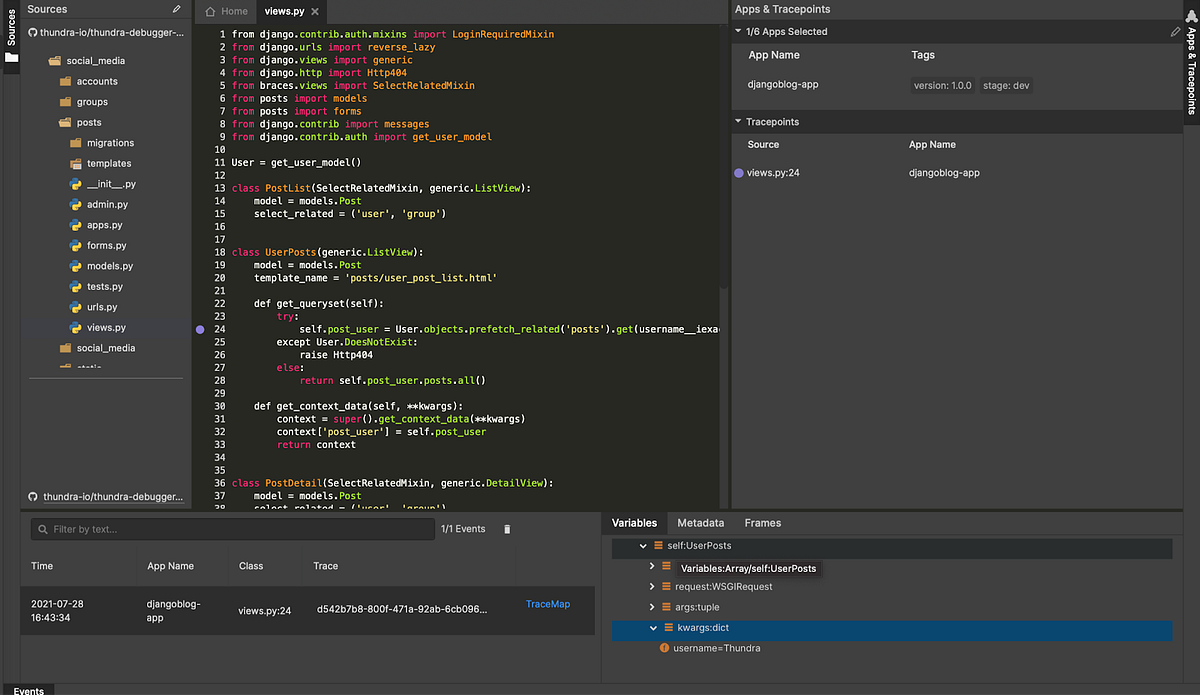The height and width of the screenshot is (695, 1200).
Task: Open apps.py in the Sources tree
Action: coord(105,225)
